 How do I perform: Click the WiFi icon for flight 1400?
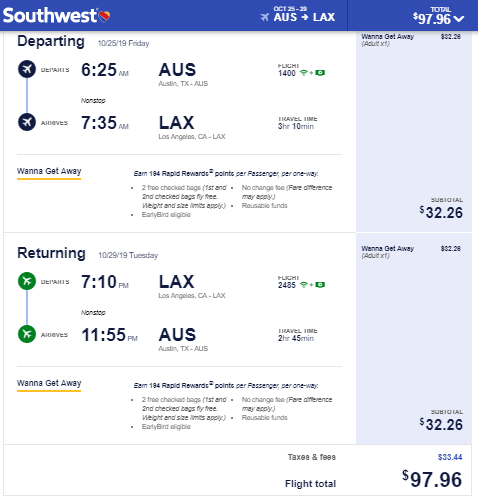[x=303, y=73]
